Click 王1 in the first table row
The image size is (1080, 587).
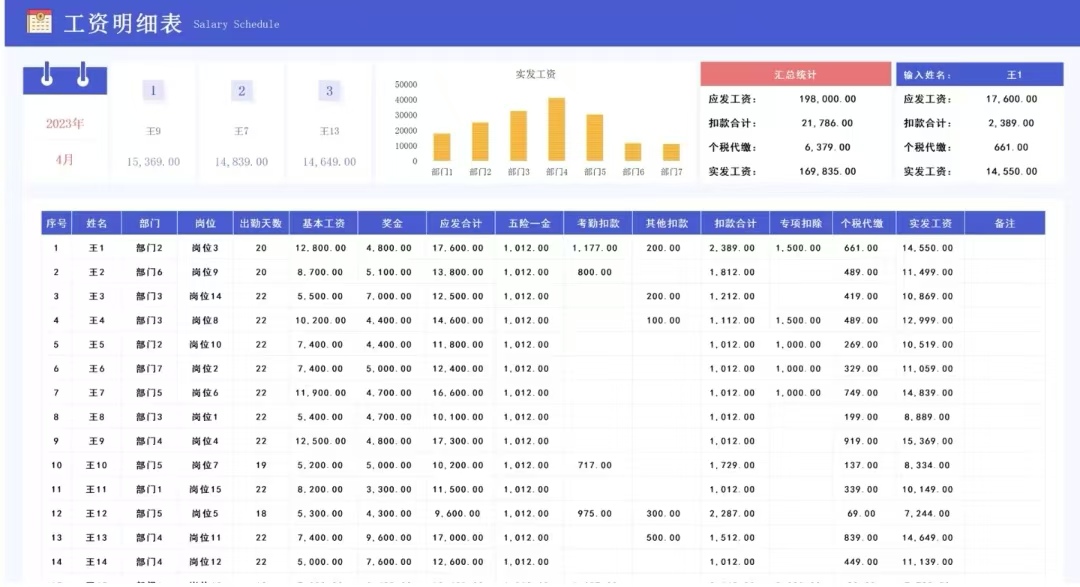click(96, 248)
